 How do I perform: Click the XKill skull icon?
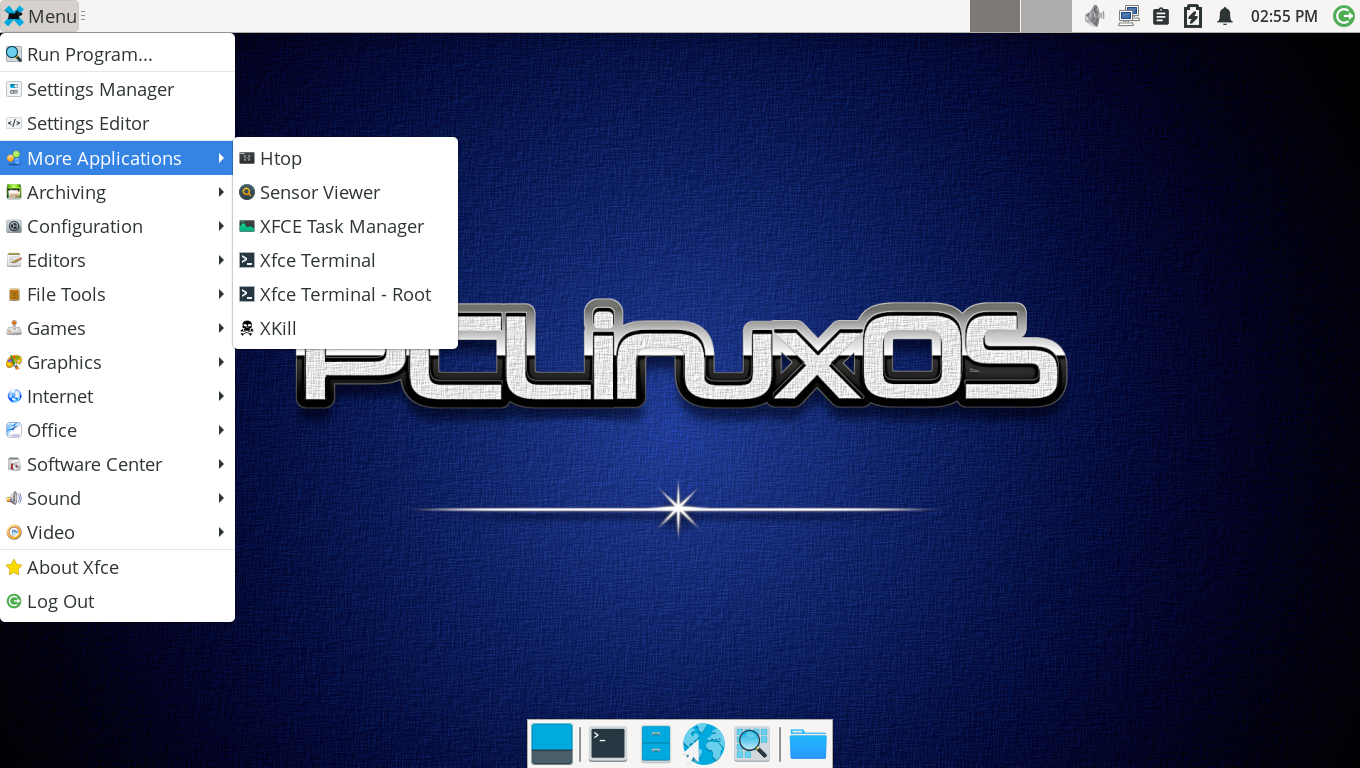pos(247,328)
